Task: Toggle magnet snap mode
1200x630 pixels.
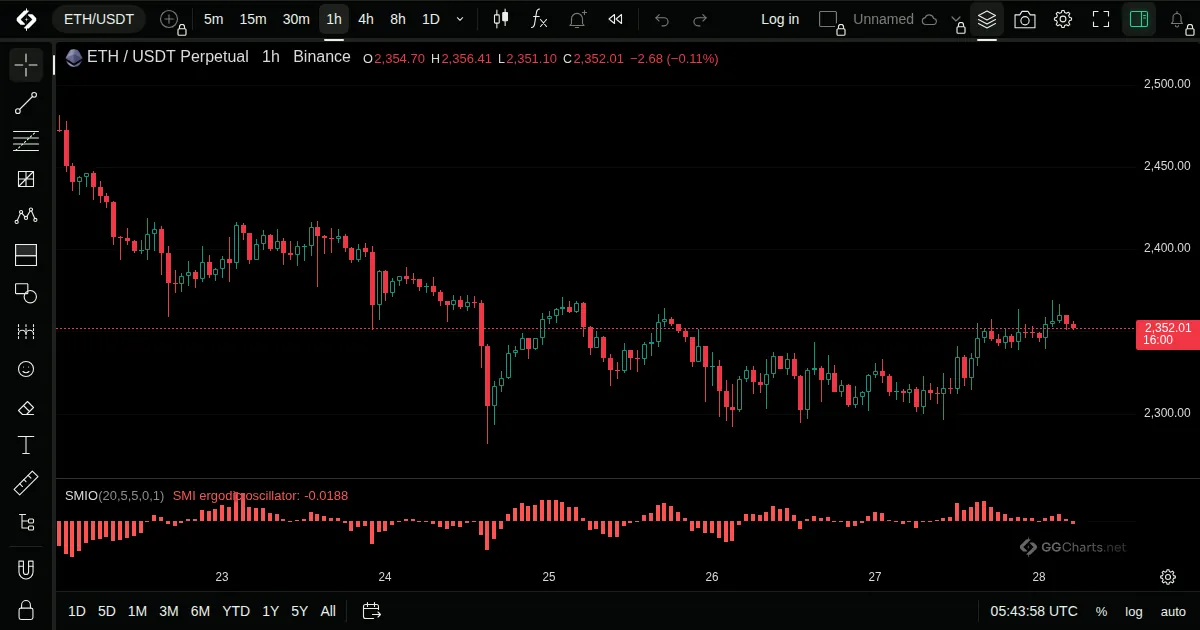Action: [26, 570]
